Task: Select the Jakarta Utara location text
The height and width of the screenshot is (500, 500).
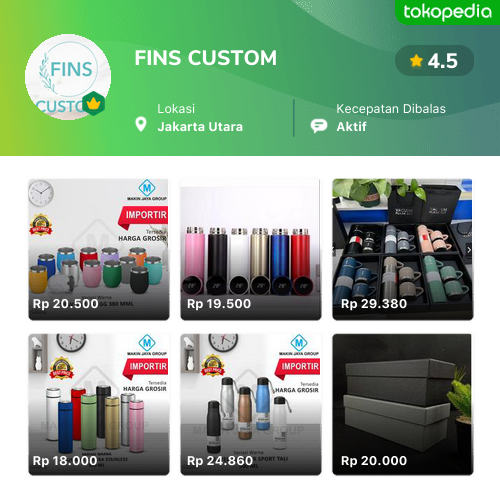Action: pyautogui.click(x=200, y=127)
